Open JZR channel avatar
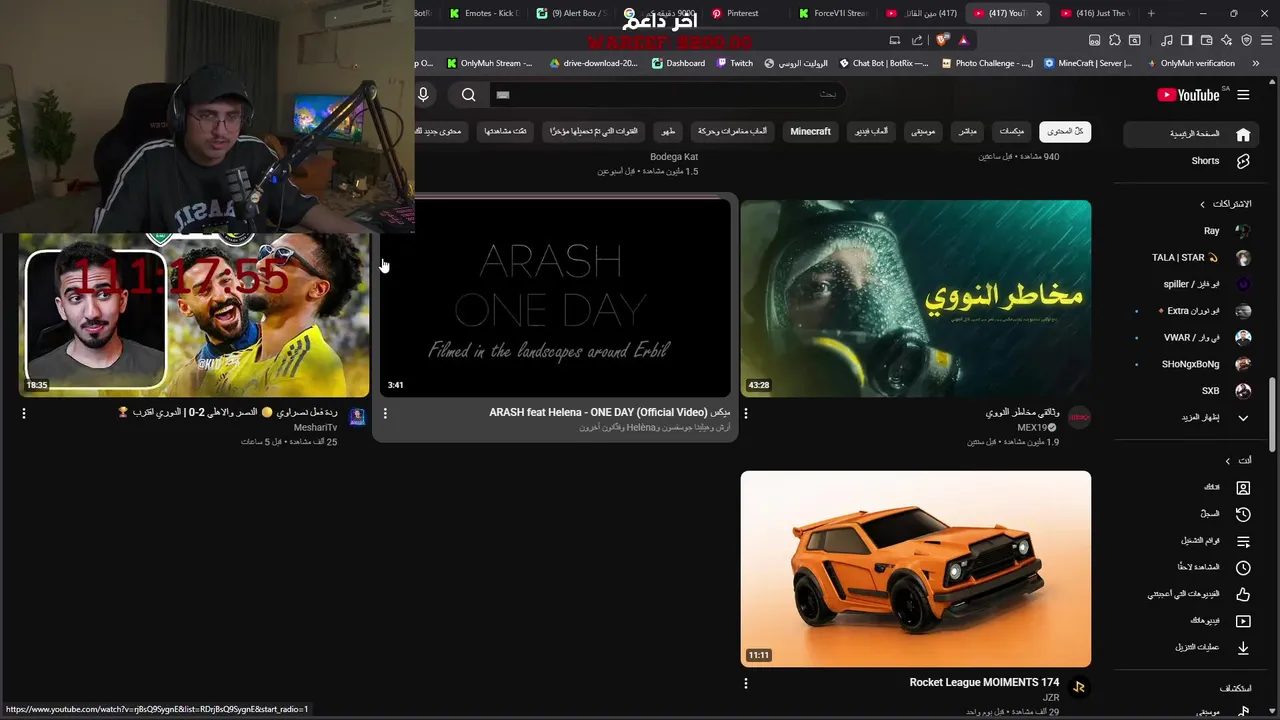Image resolution: width=1280 pixels, height=720 pixels. 1079,688
